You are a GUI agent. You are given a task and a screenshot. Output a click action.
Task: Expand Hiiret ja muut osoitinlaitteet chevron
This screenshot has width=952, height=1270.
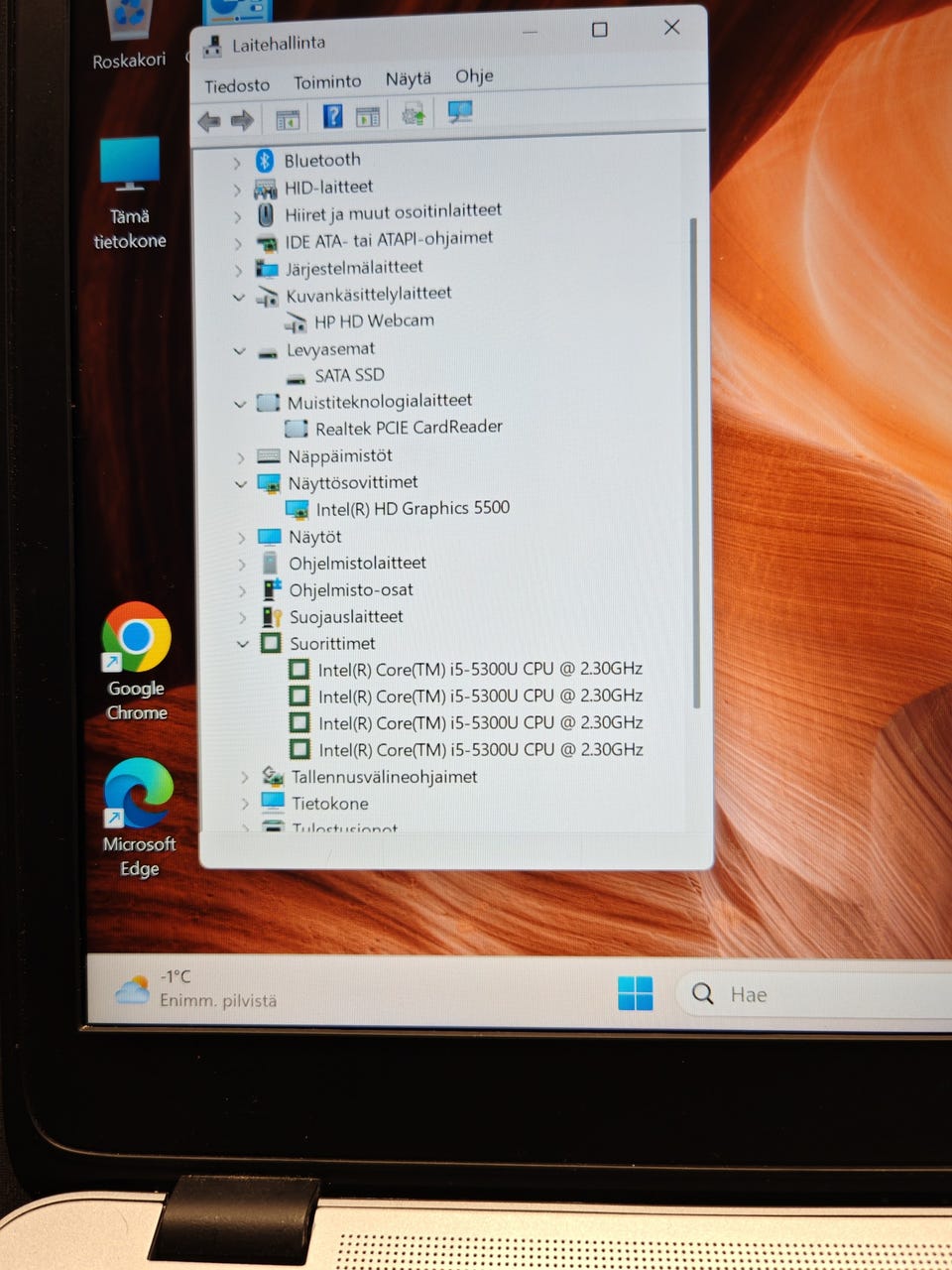pos(237,215)
